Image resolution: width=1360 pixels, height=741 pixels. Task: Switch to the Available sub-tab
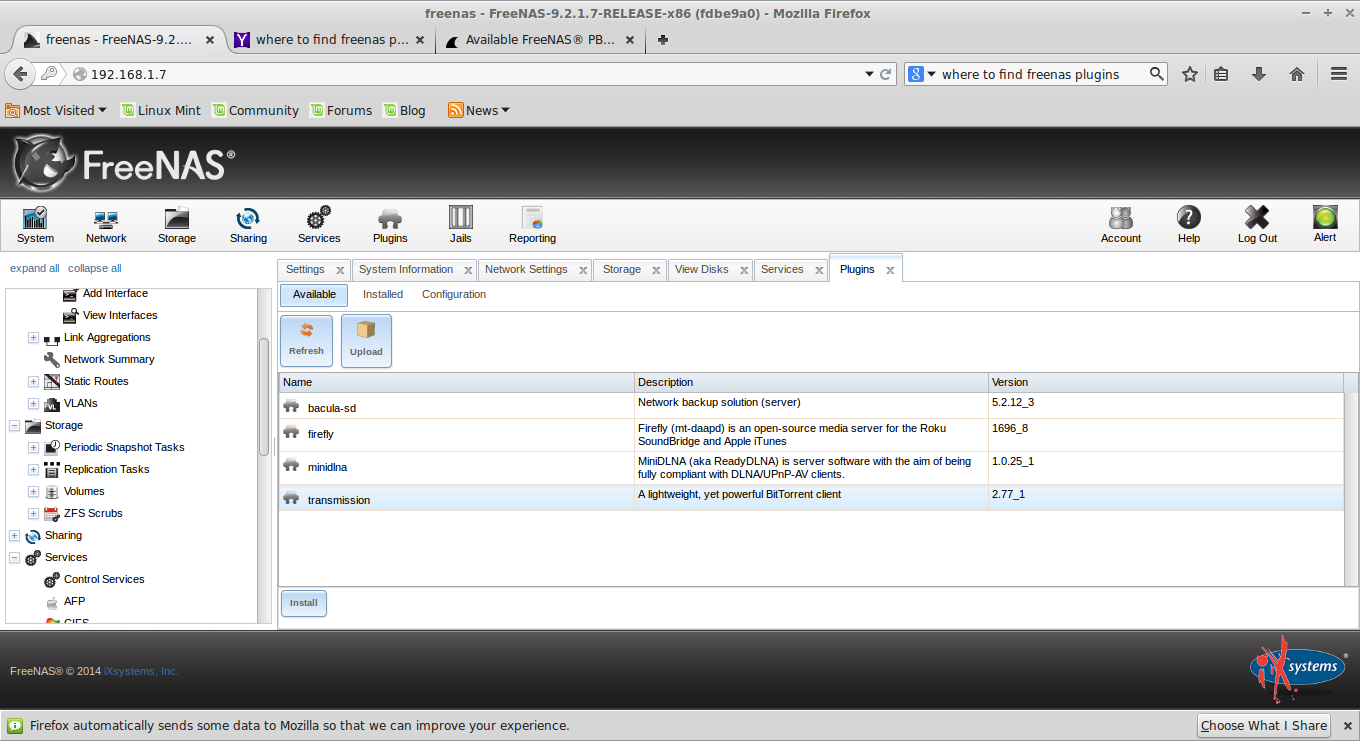pyautogui.click(x=314, y=295)
